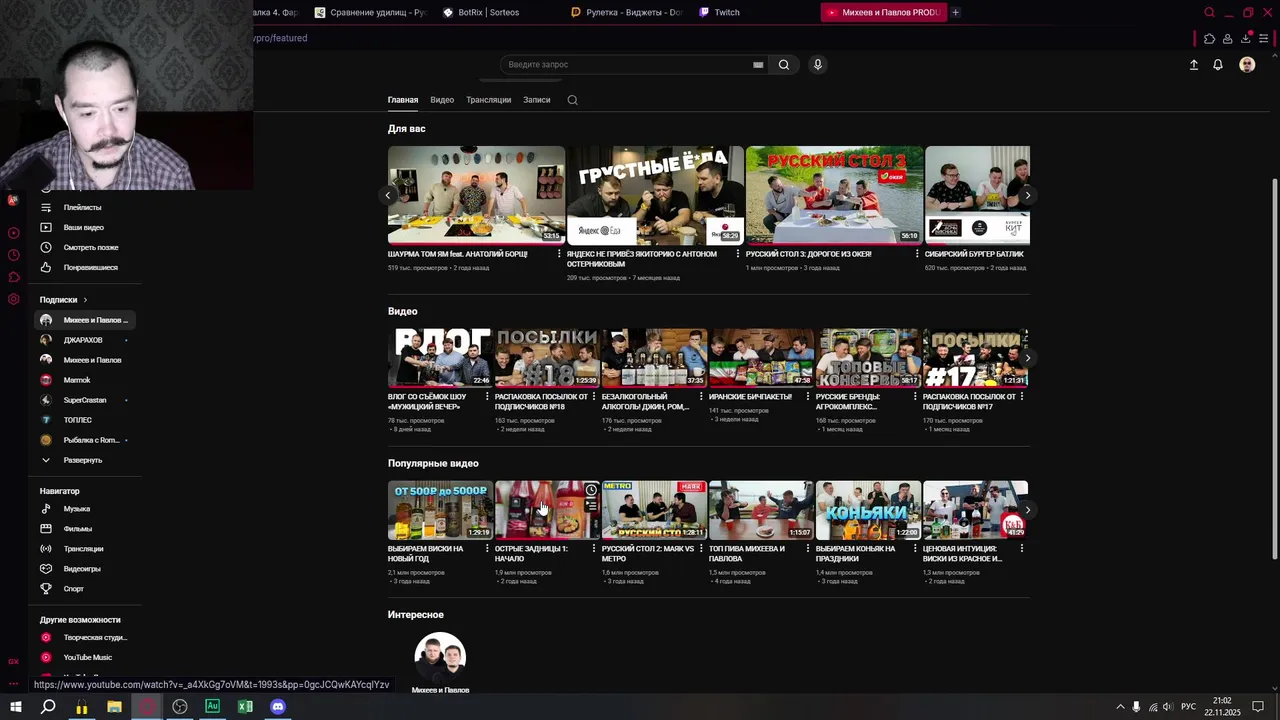
Task: Select Трансляции channel tab
Action: coord(488,100)
